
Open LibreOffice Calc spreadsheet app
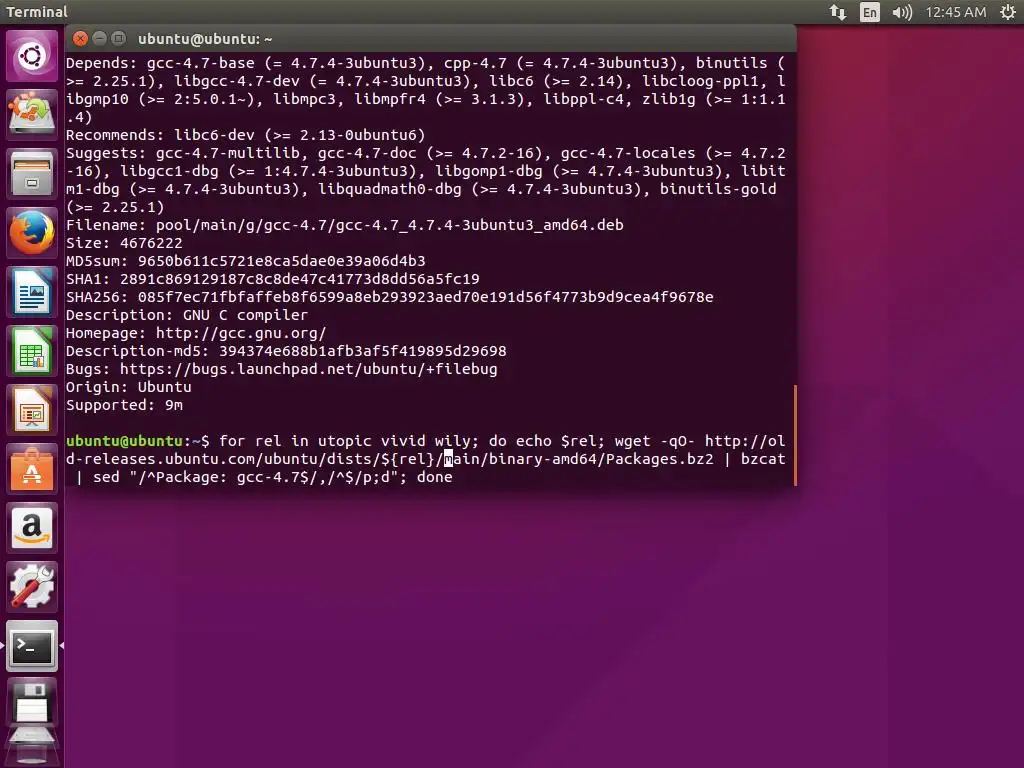click(x=31, y=351)
